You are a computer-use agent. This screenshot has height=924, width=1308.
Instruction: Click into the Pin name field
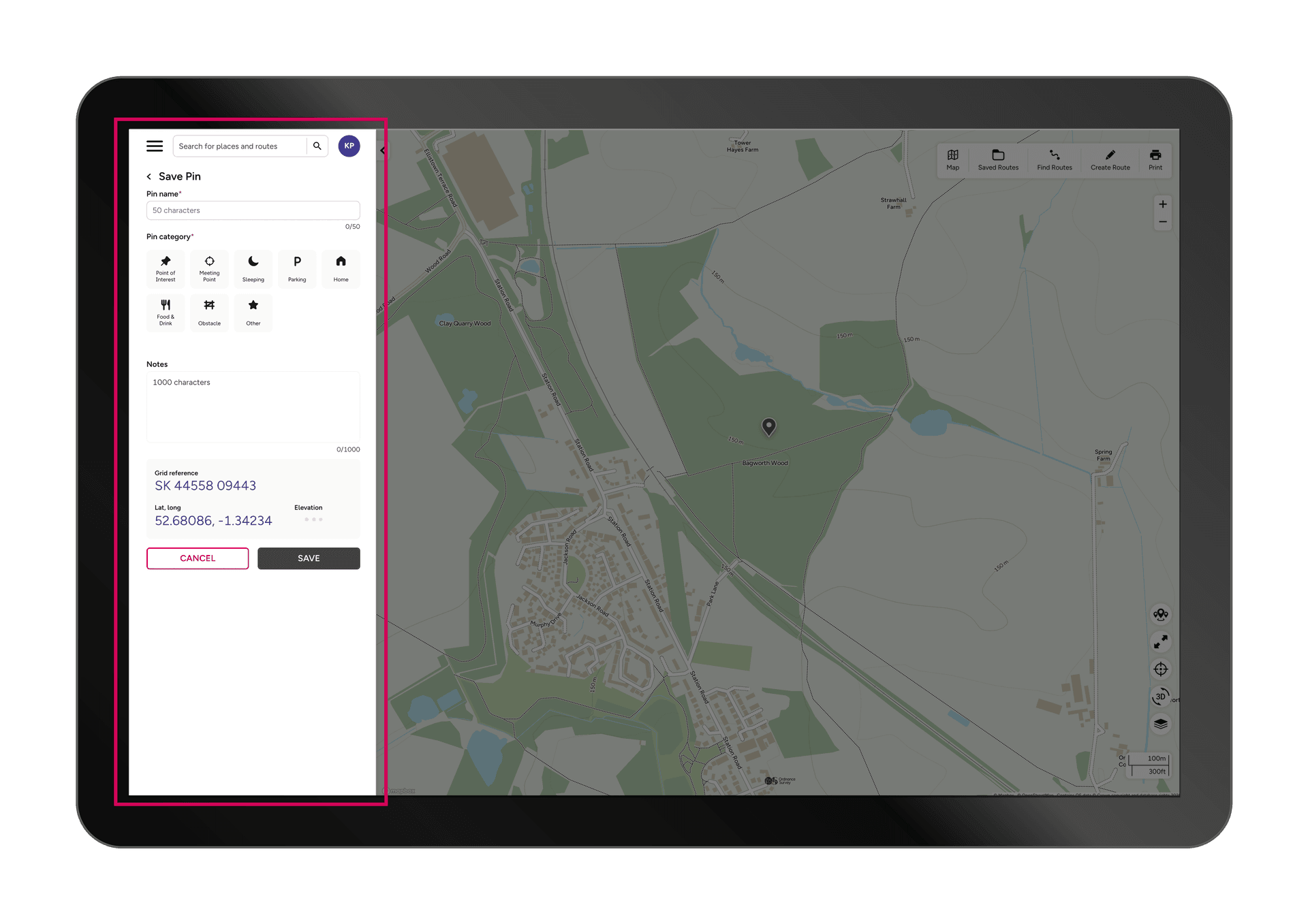tap(253, 210)
